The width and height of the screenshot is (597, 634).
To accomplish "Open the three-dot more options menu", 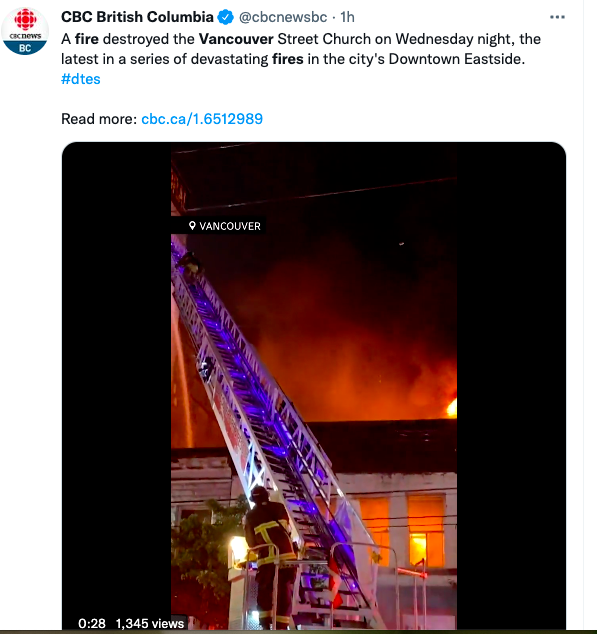I will pyautogui.click(x=557, y=17).
